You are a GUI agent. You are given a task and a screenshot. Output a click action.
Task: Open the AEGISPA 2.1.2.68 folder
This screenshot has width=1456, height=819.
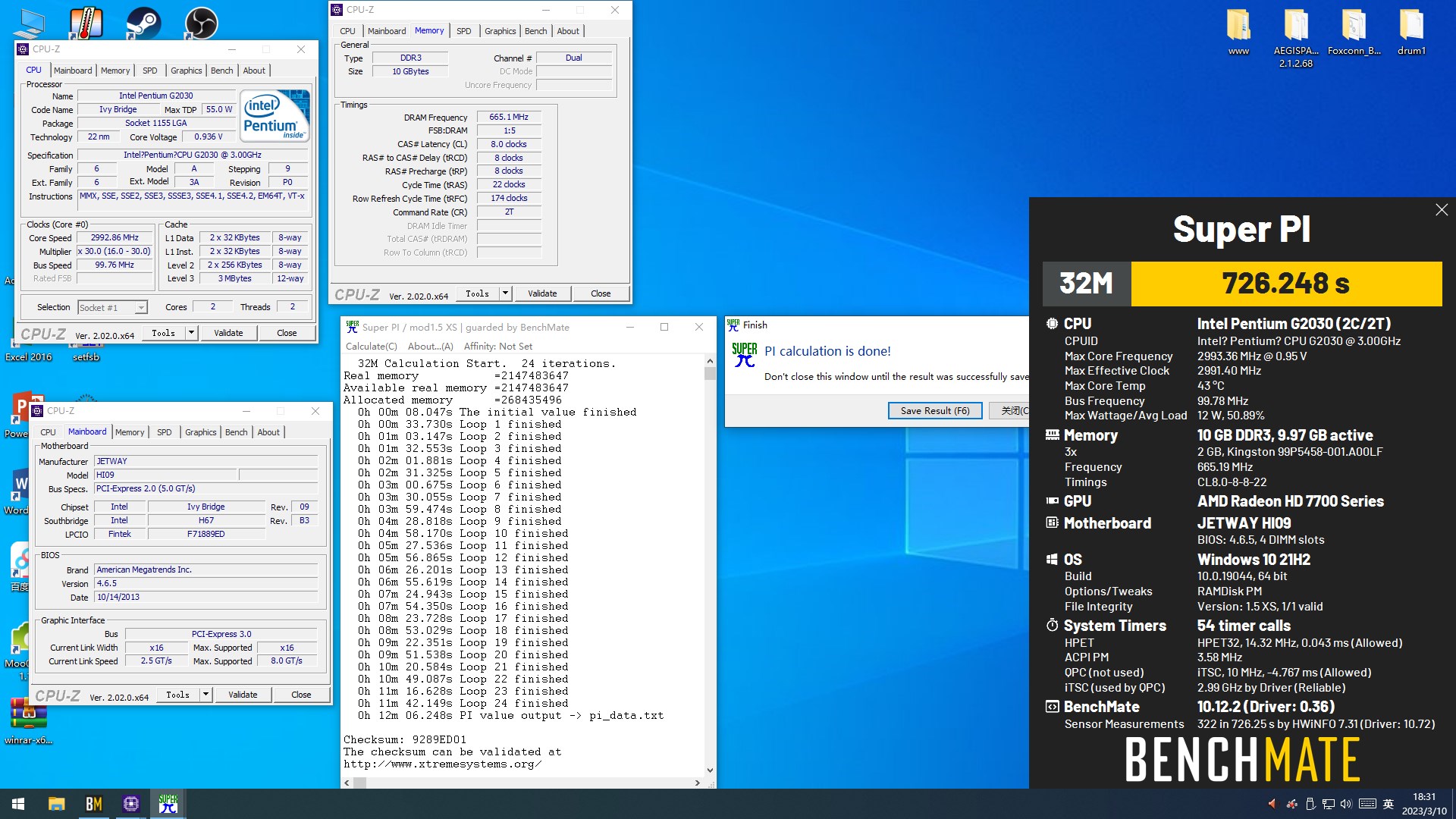coord(1296,38)
